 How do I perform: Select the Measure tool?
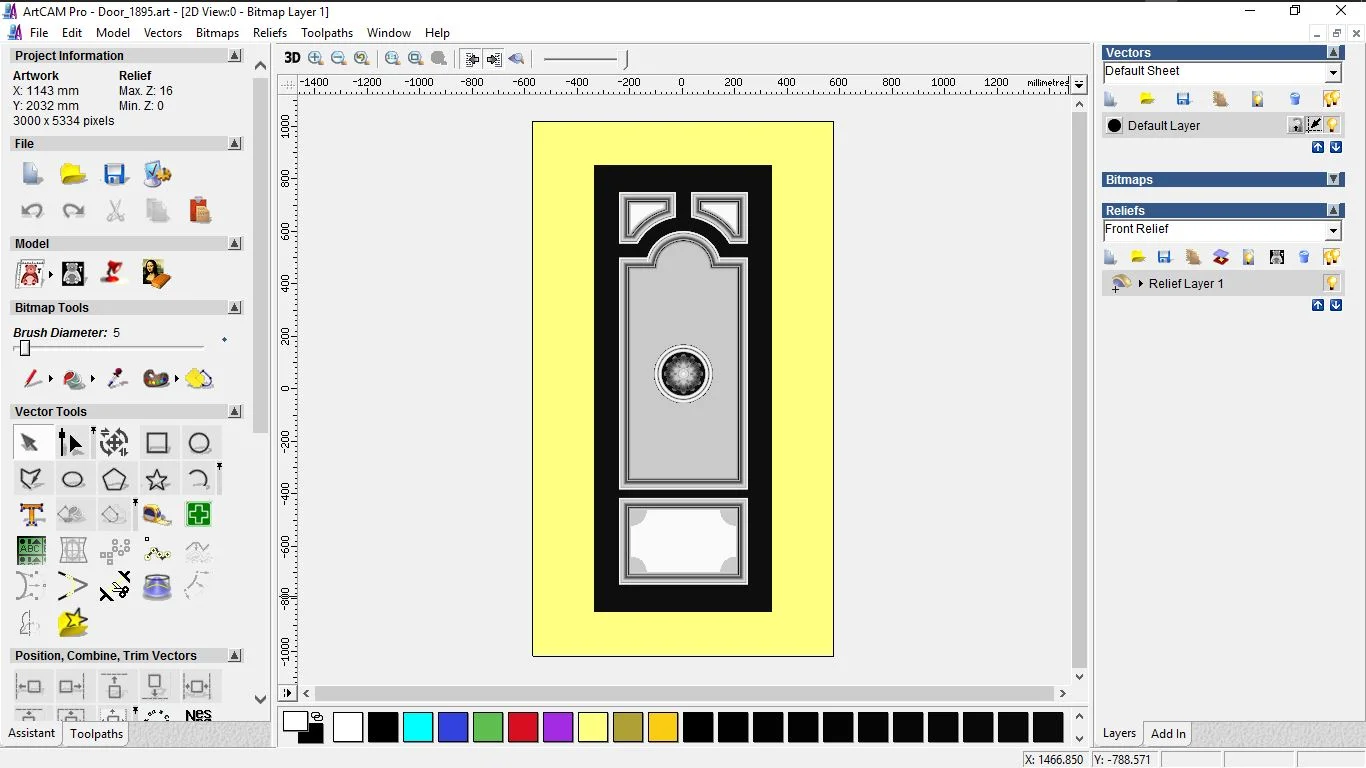157,514
